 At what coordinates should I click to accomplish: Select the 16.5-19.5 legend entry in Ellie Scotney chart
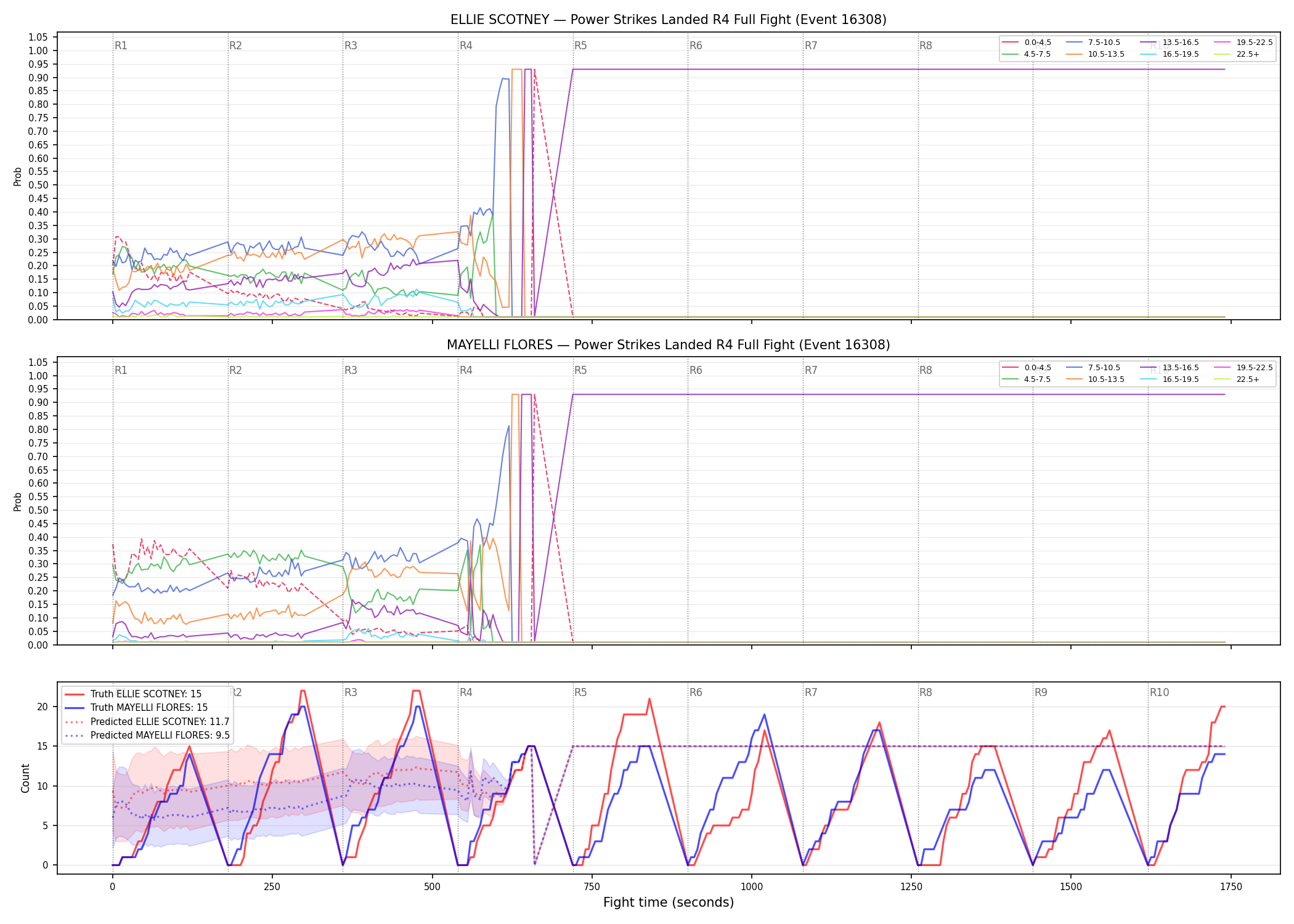click(x=1170, y=54)
